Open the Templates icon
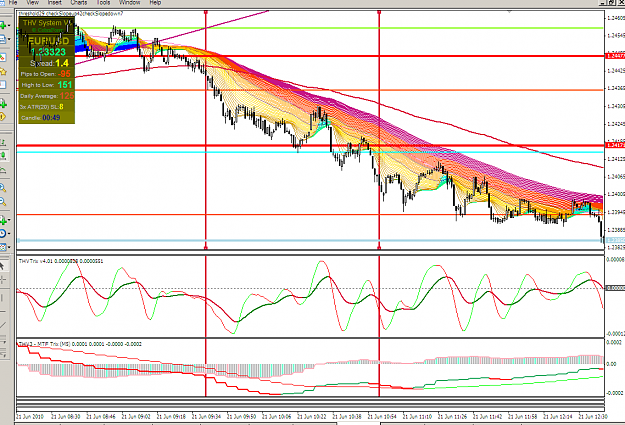The width and height of the screenshot is (625, 425). [x=3, y=247]
